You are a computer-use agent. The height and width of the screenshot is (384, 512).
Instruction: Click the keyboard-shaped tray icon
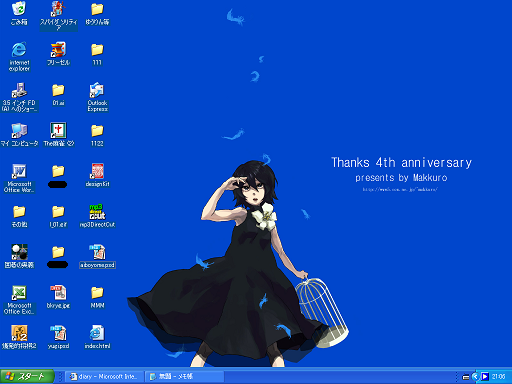point(466,377)
